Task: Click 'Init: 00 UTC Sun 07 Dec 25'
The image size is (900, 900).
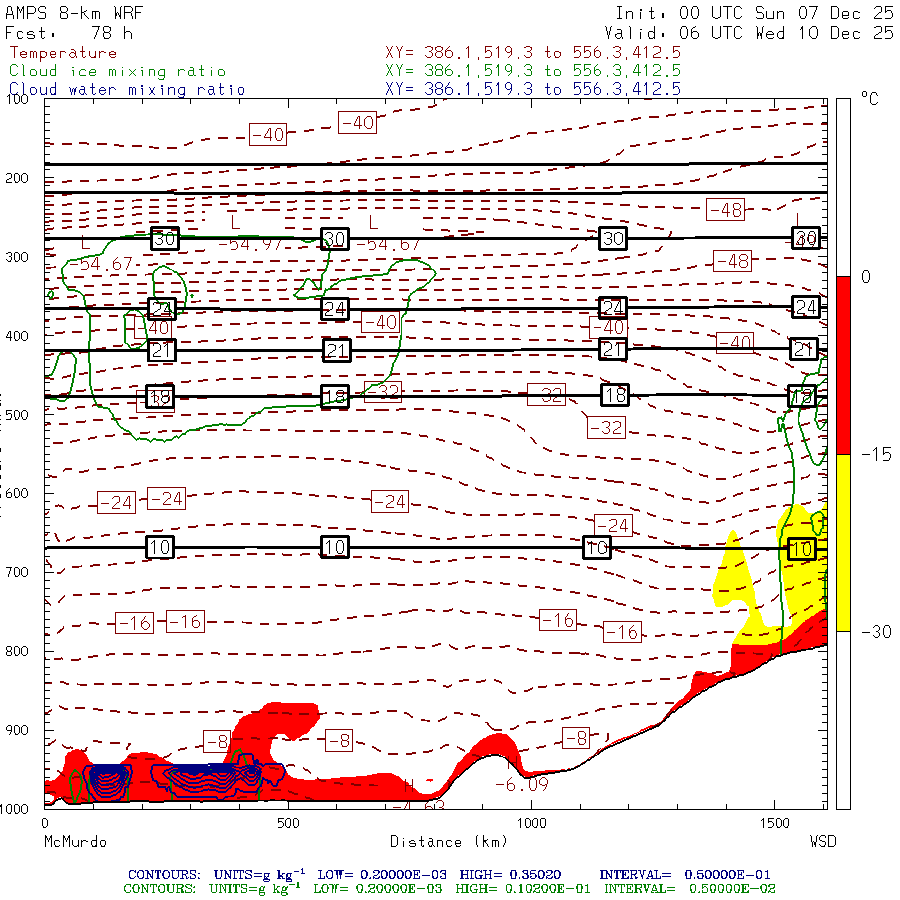Action: click(755, 13)
